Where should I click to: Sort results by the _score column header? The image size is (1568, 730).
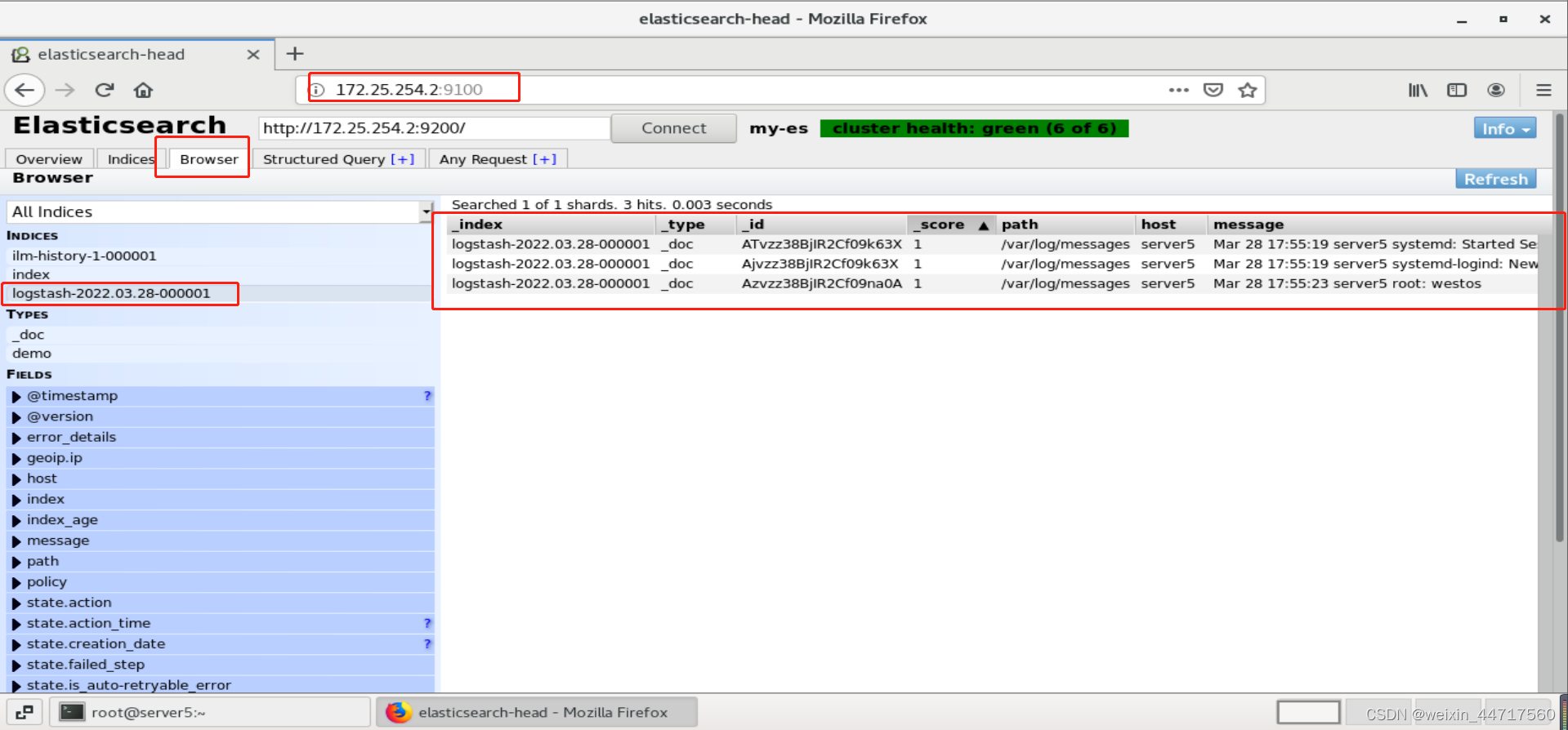click(x=950, y=225)
